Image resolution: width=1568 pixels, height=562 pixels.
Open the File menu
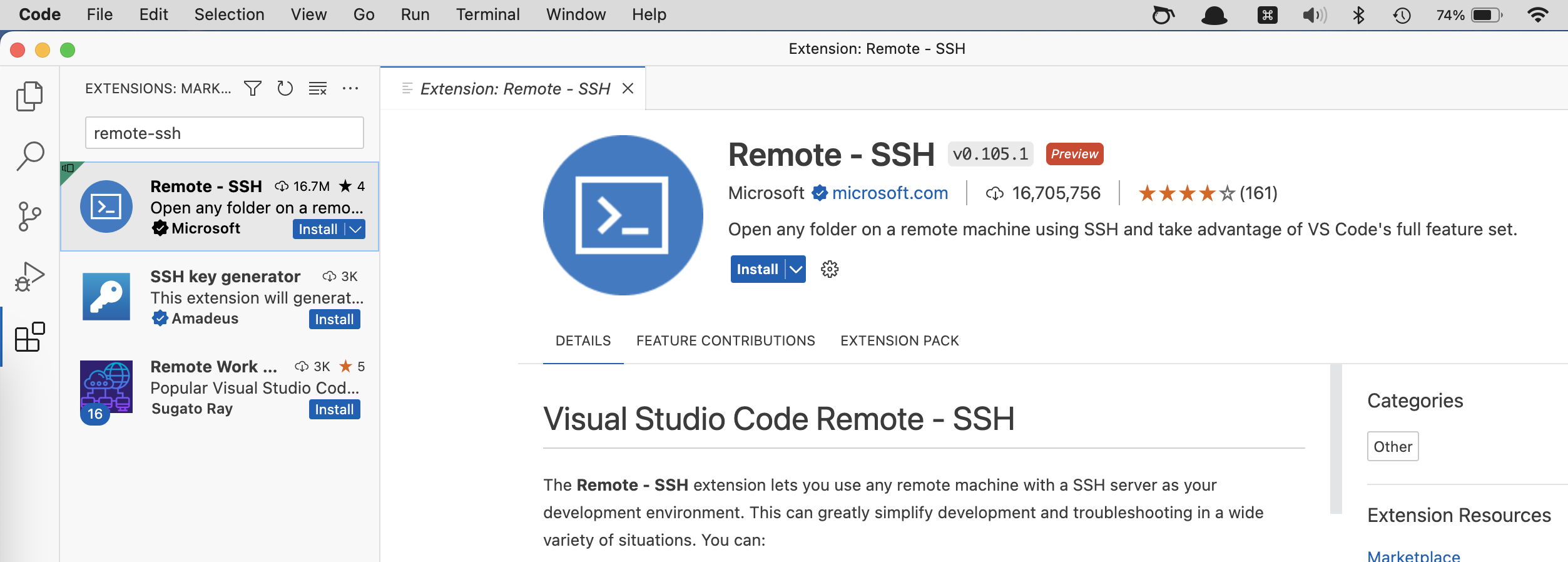99,14
